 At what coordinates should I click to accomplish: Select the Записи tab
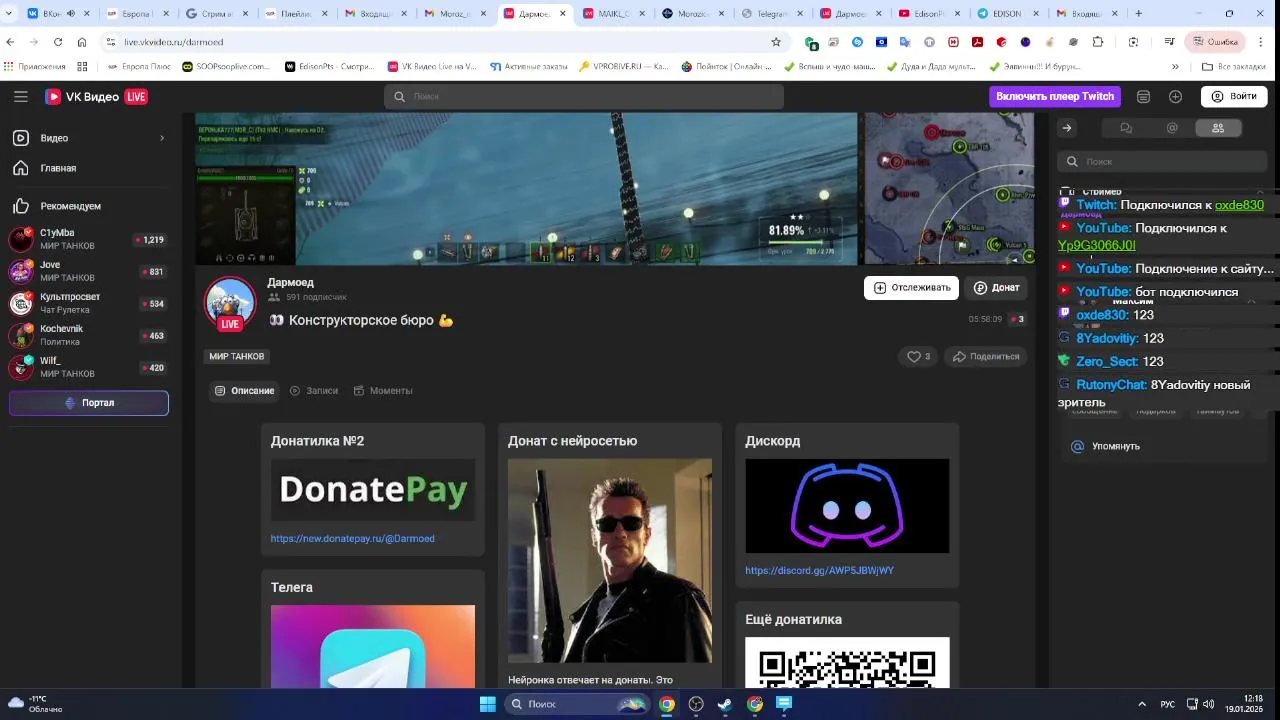pos(314,391)
